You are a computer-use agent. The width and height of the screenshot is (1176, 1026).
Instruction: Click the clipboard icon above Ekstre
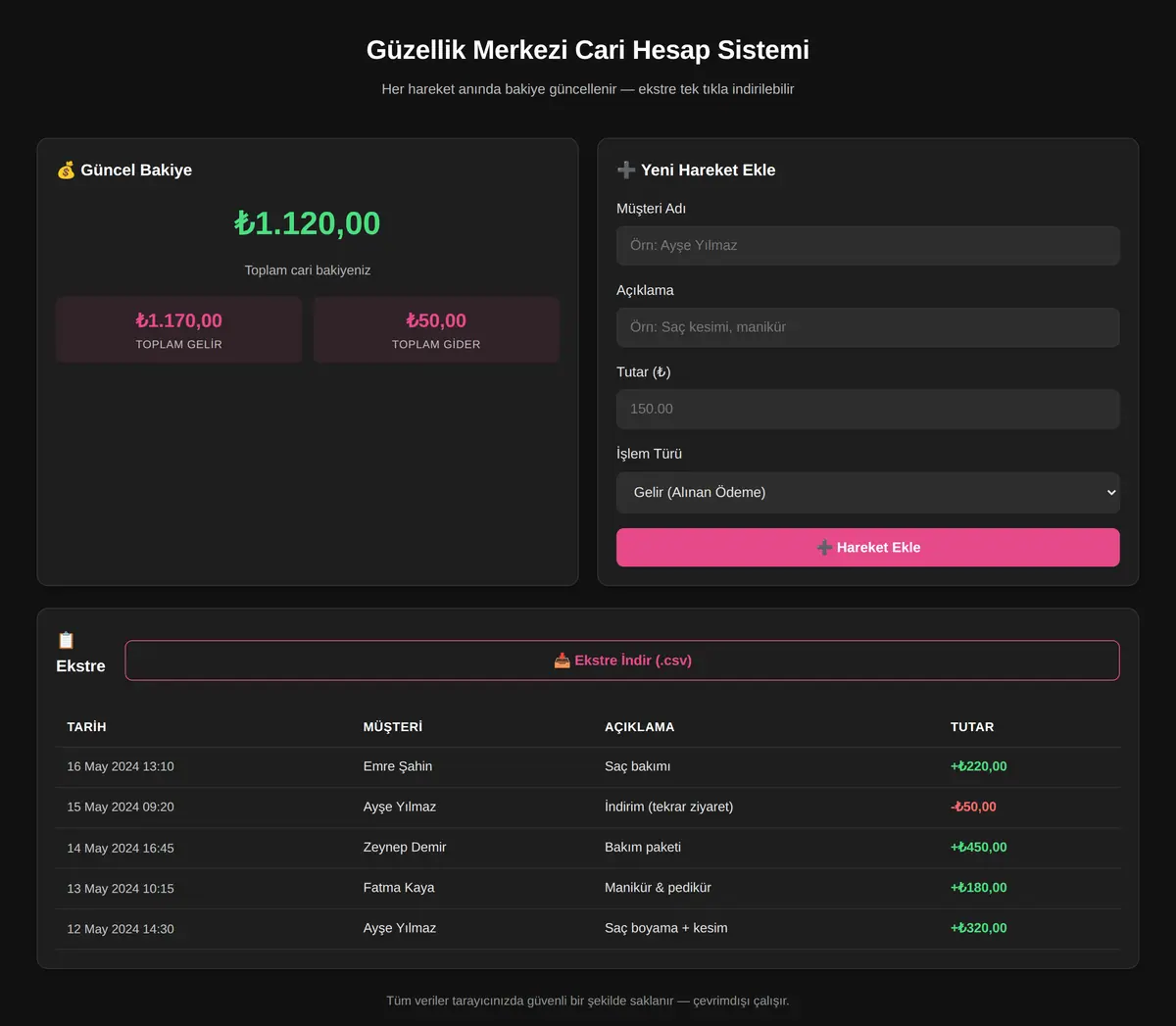point(66,641)
